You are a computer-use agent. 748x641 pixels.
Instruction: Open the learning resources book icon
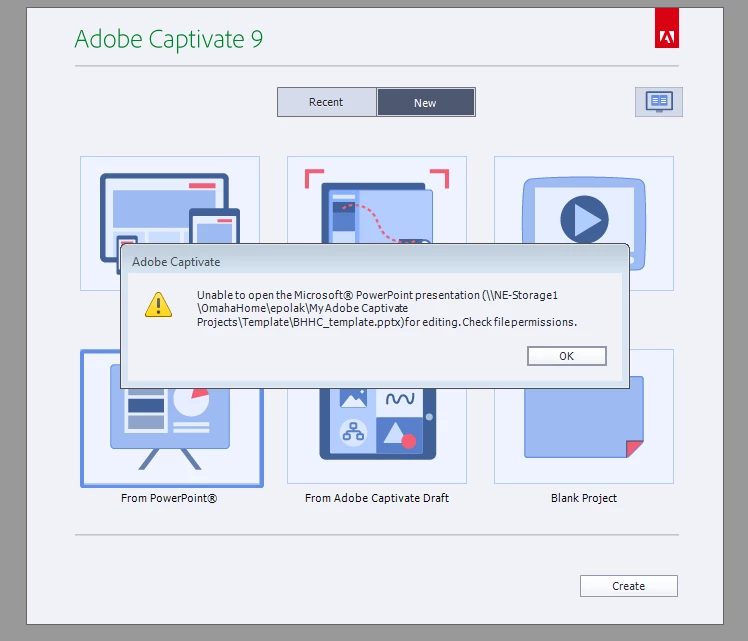tap(659, 102)
